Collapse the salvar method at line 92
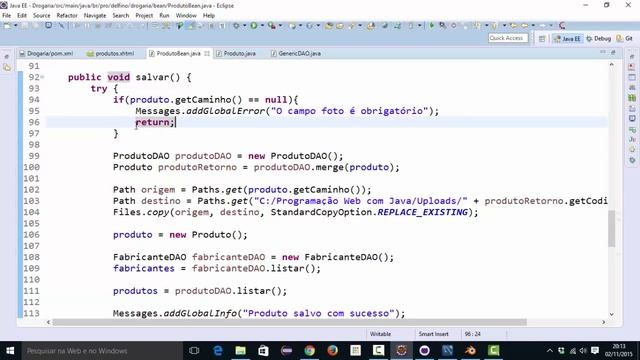Viewport: 640px width, 360px height. coord(42,77)
